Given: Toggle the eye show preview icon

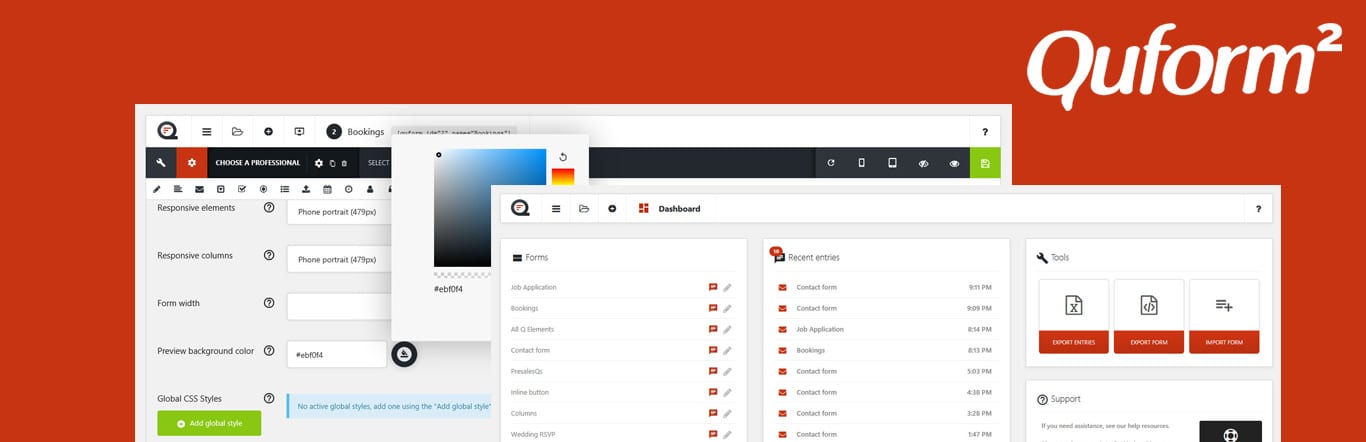Looking at the screenshot, I should coord(954,163).
